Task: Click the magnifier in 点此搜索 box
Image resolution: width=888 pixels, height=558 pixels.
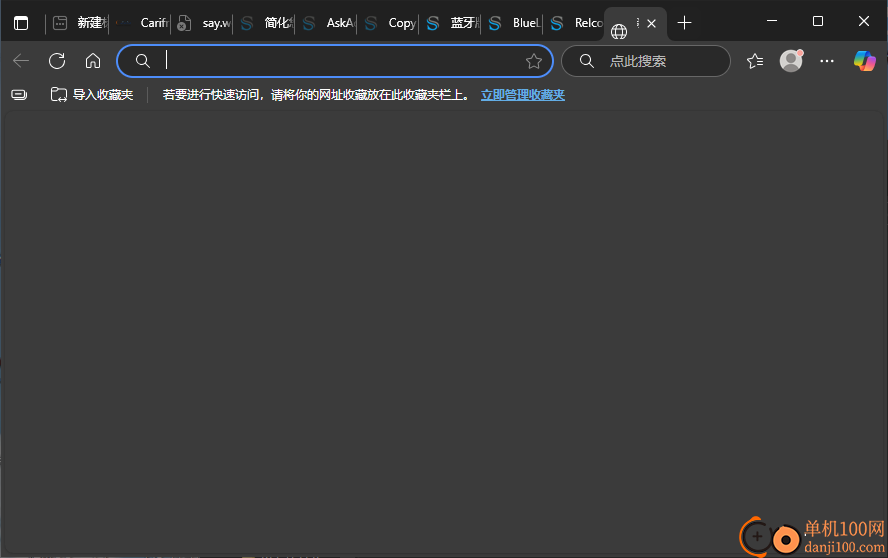Action: tap(587, 61)
